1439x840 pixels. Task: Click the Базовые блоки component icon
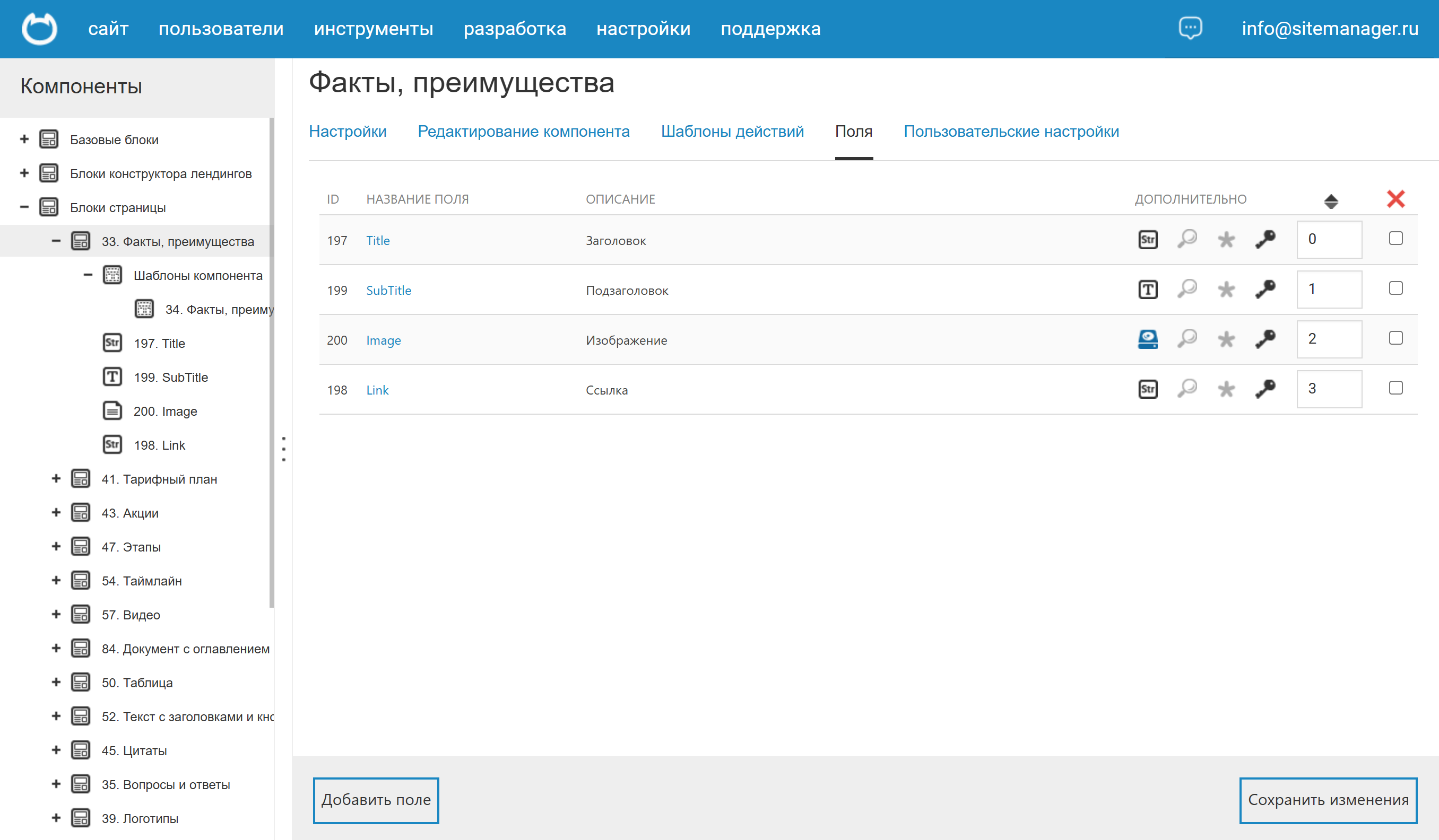pyautogui.click(x=48, y=139)
